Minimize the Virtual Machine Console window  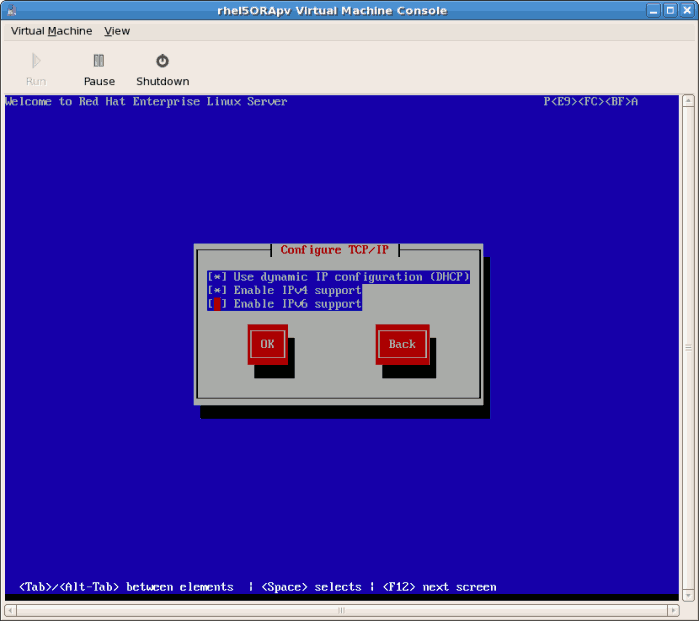pos(653,10)
